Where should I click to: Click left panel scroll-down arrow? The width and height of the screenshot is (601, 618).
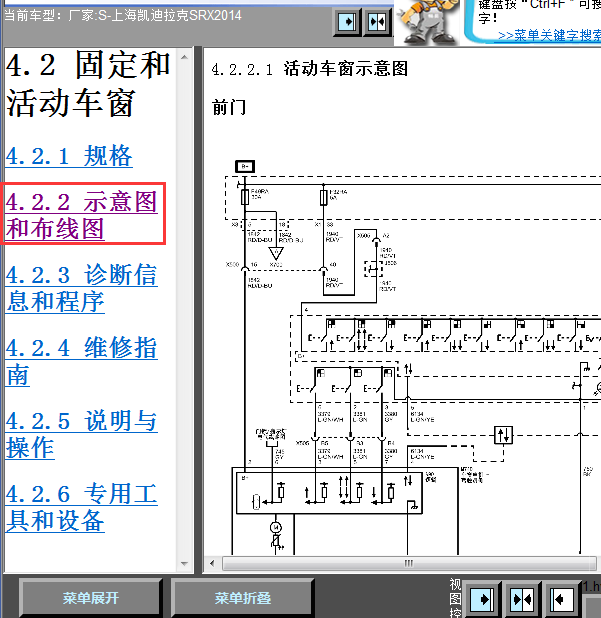pos(184,564)
